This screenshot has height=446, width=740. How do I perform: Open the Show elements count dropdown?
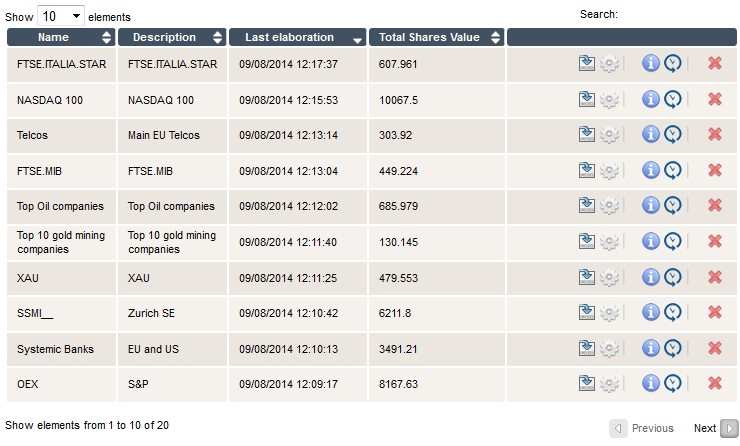[x=61, y=16]
